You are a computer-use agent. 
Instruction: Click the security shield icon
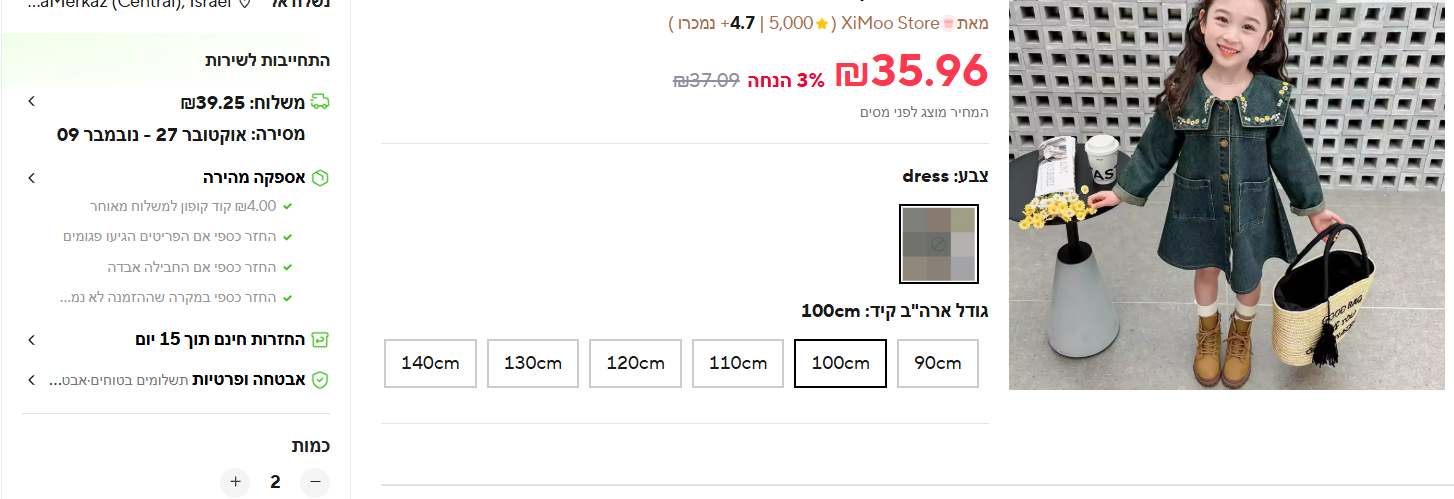(x=320, y=380)
